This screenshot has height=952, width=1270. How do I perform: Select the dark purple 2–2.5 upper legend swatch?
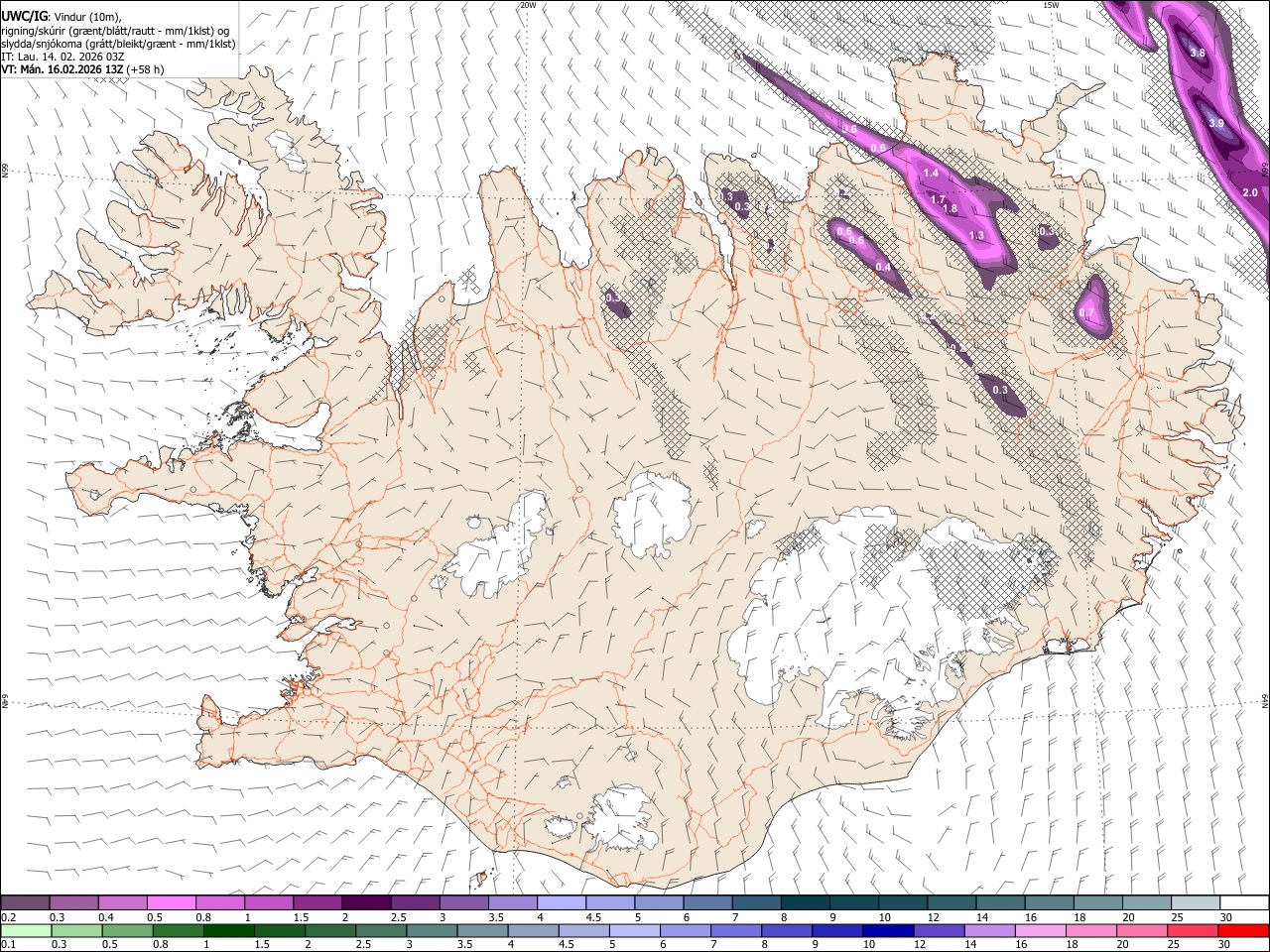coord(366,902)
